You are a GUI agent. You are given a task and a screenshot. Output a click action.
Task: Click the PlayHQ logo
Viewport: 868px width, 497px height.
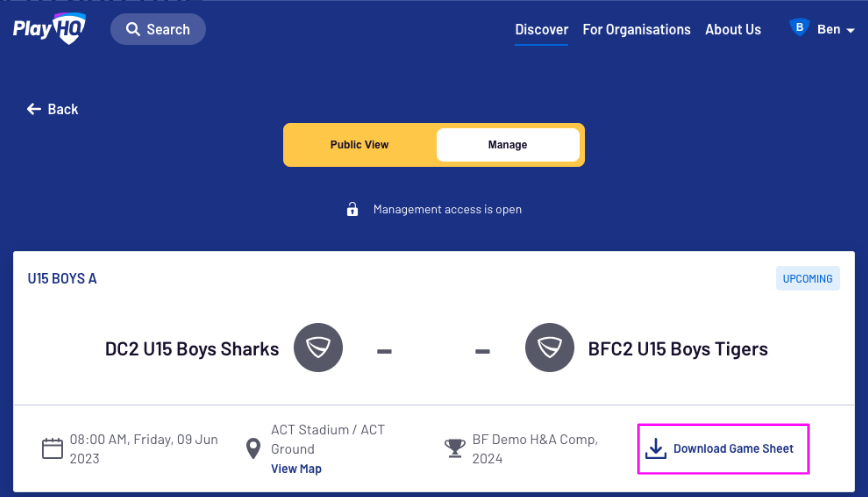(x=49, y=29)
